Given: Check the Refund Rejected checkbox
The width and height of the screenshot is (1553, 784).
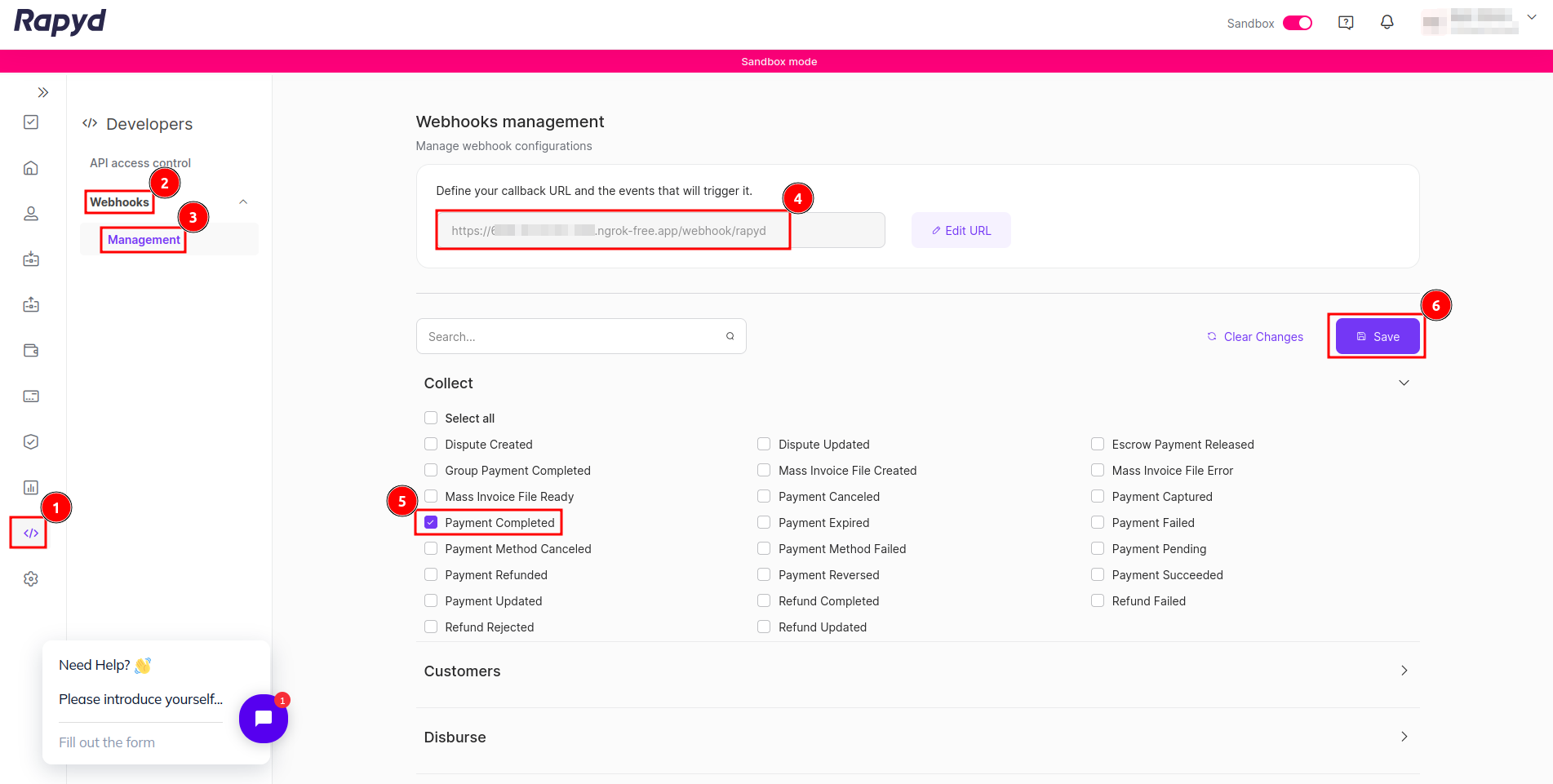Looking at the screenshot, I should click(x=431, y=627).
